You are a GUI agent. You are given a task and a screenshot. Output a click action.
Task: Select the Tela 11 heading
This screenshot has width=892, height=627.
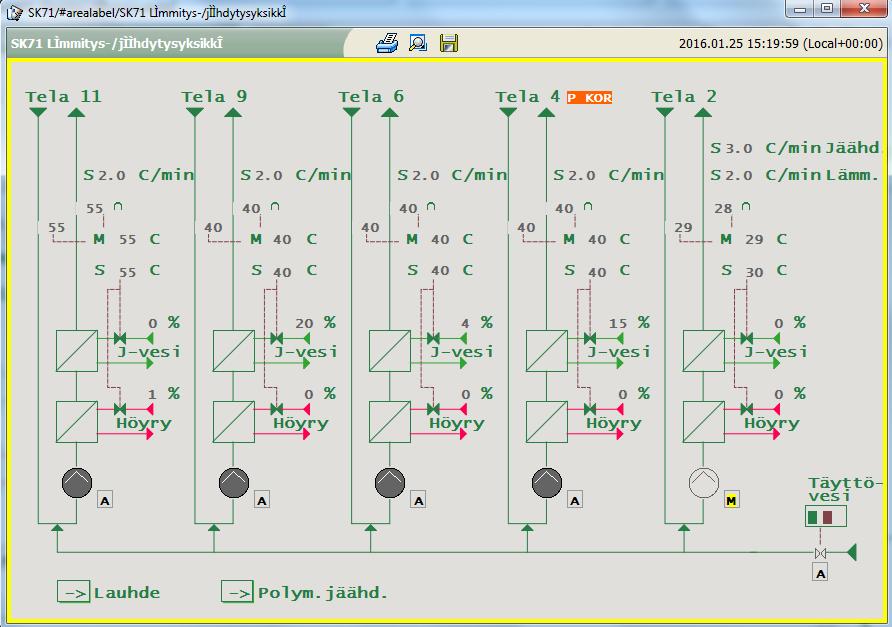pyautogui.click(x=63, y=96)
